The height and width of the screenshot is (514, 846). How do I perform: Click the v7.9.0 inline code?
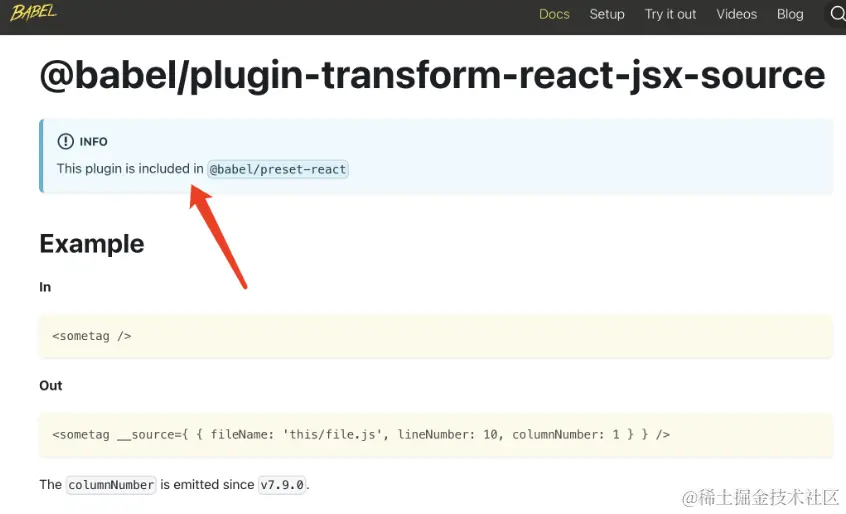[x=282, y=485]
